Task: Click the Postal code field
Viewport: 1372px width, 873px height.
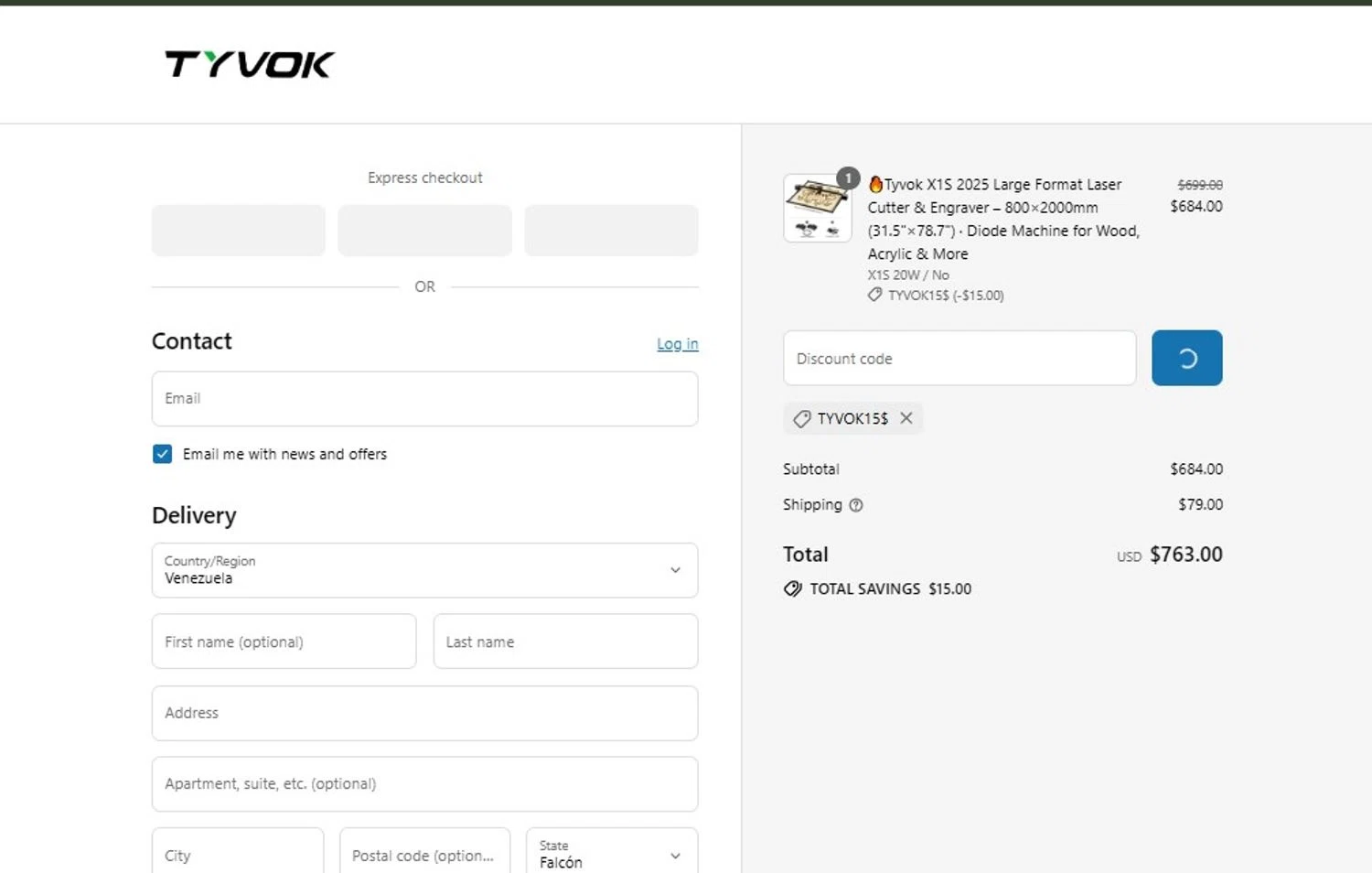Action: (x=424, y=855)
